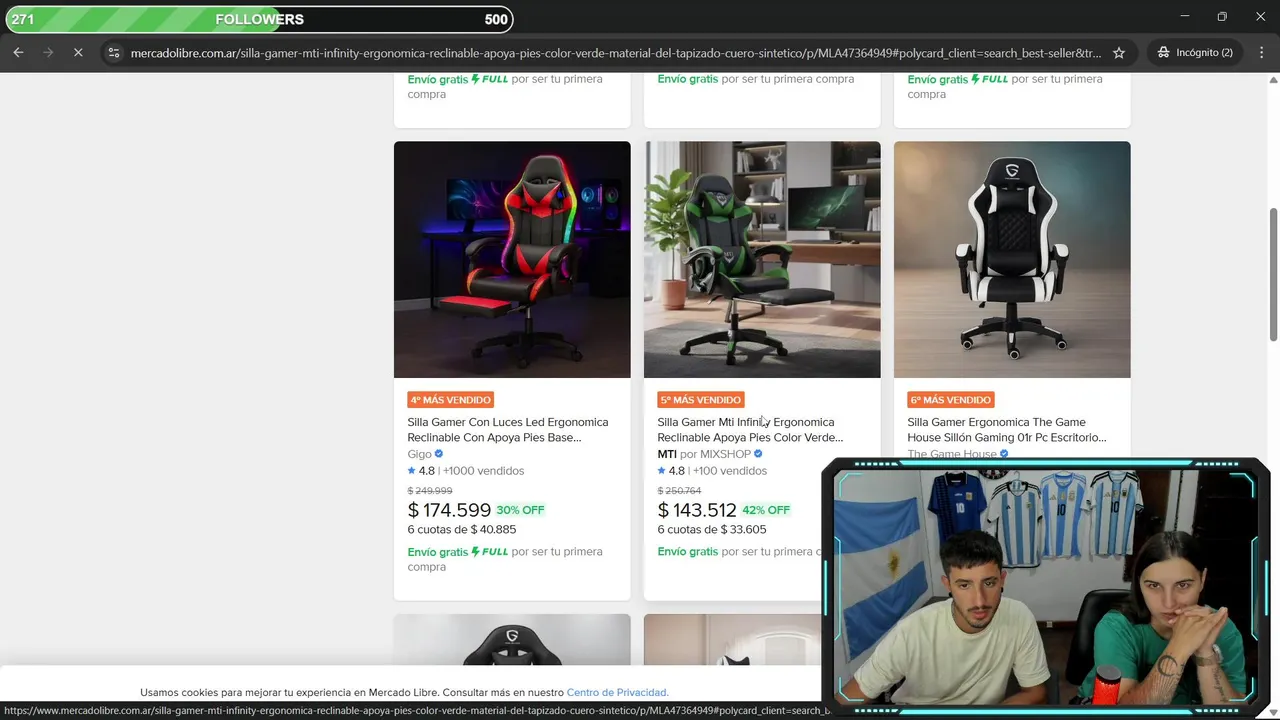Click the browser forward arrow
This screenshot has width=1280, height=720.
[48, 52]
